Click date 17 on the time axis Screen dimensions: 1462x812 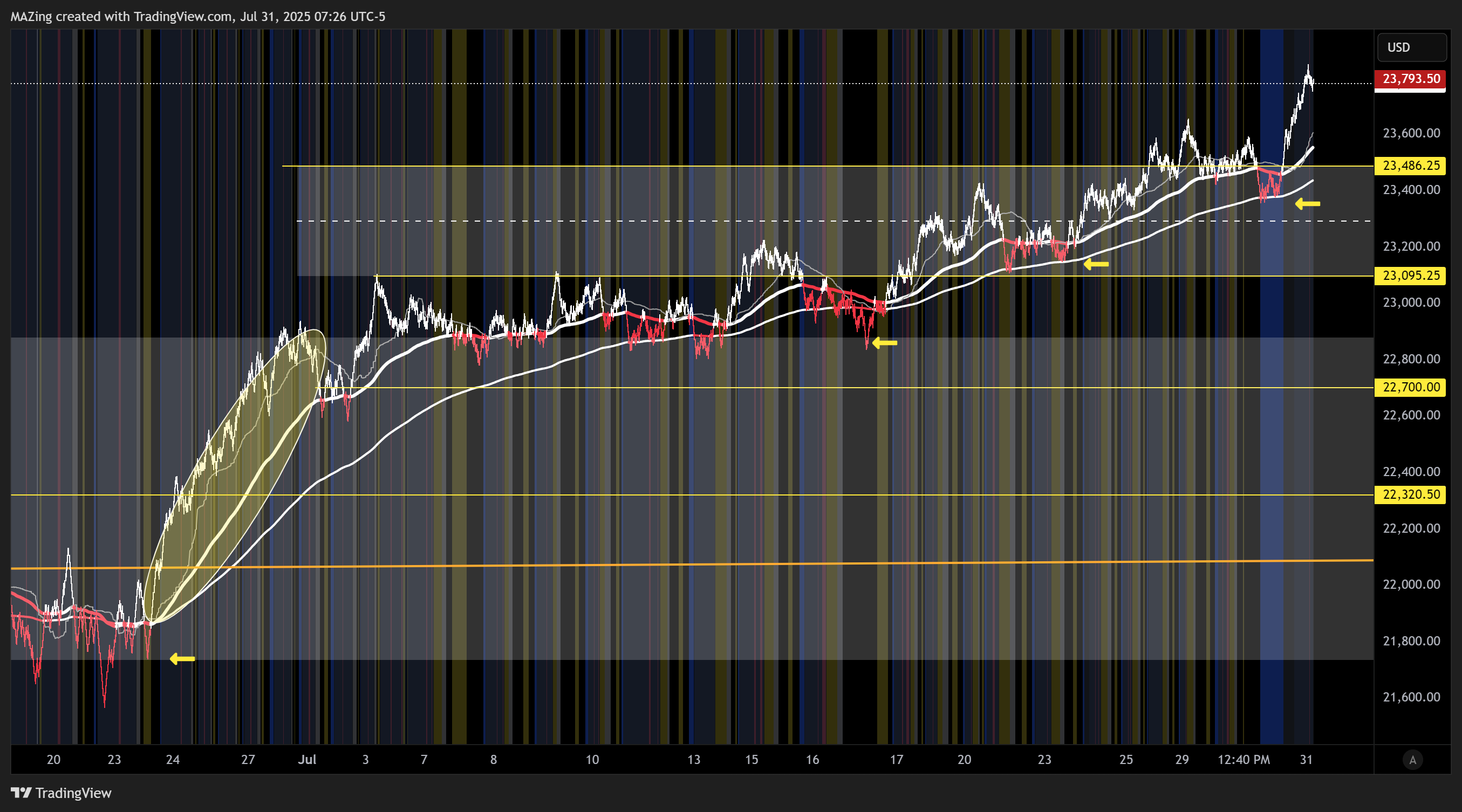click(896, 760)
